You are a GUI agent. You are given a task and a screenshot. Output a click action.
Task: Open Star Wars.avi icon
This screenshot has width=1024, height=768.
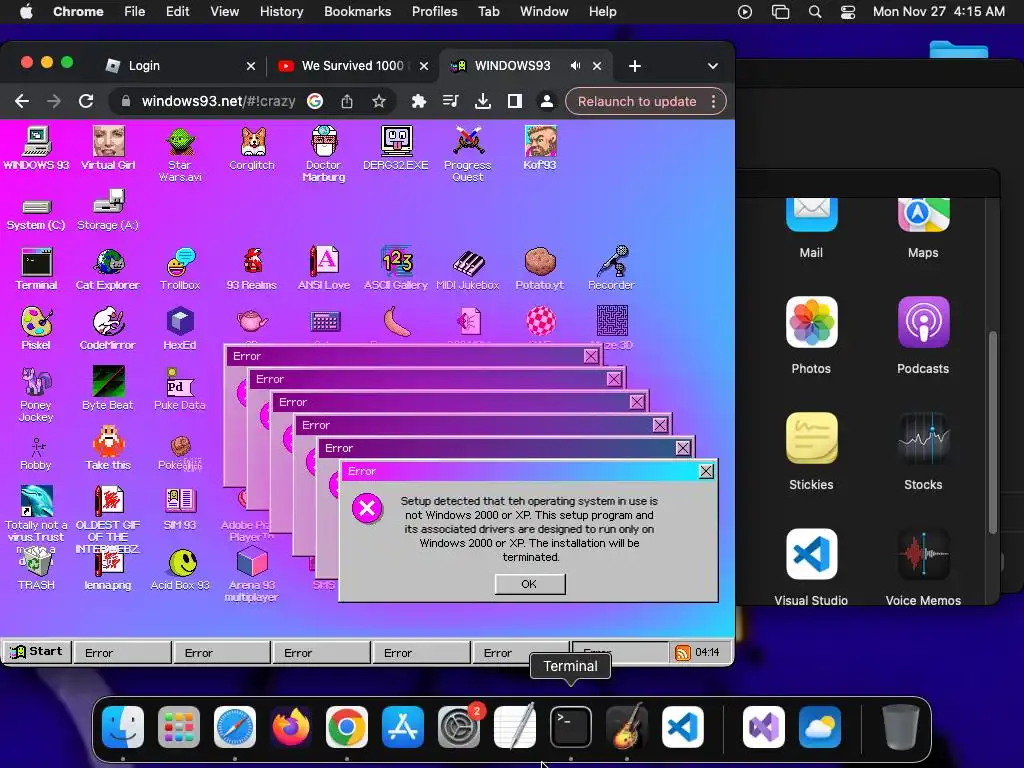pos(180,154)
